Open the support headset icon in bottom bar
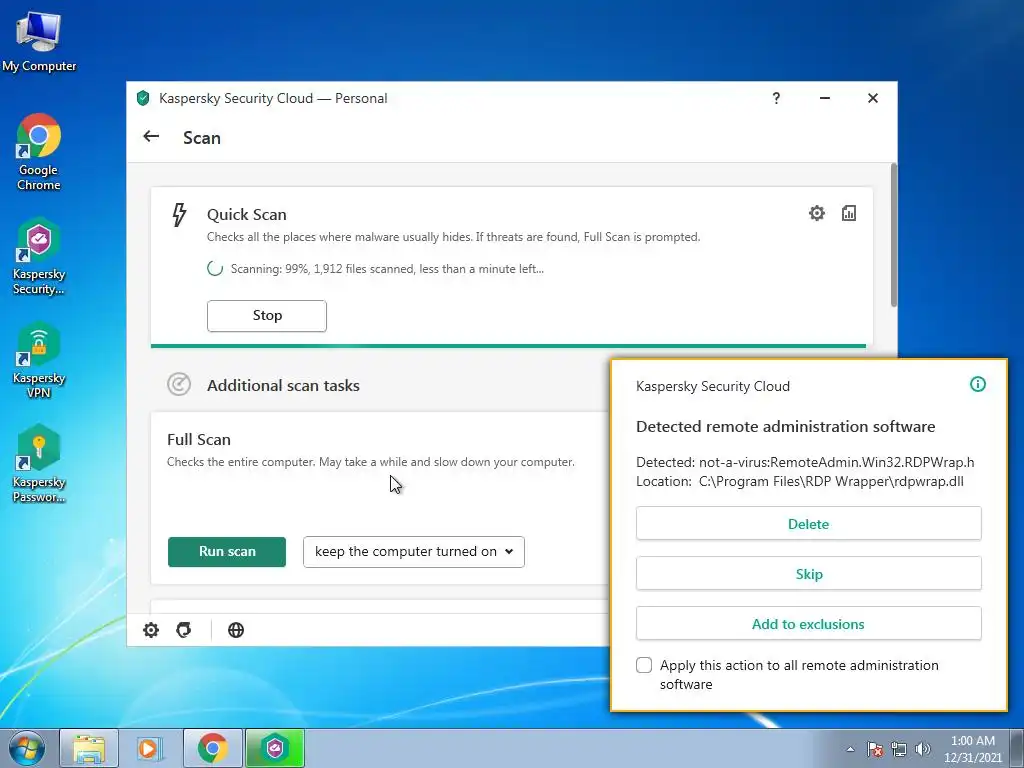Screen dimensions: 1024x768 tap(184, 630)
